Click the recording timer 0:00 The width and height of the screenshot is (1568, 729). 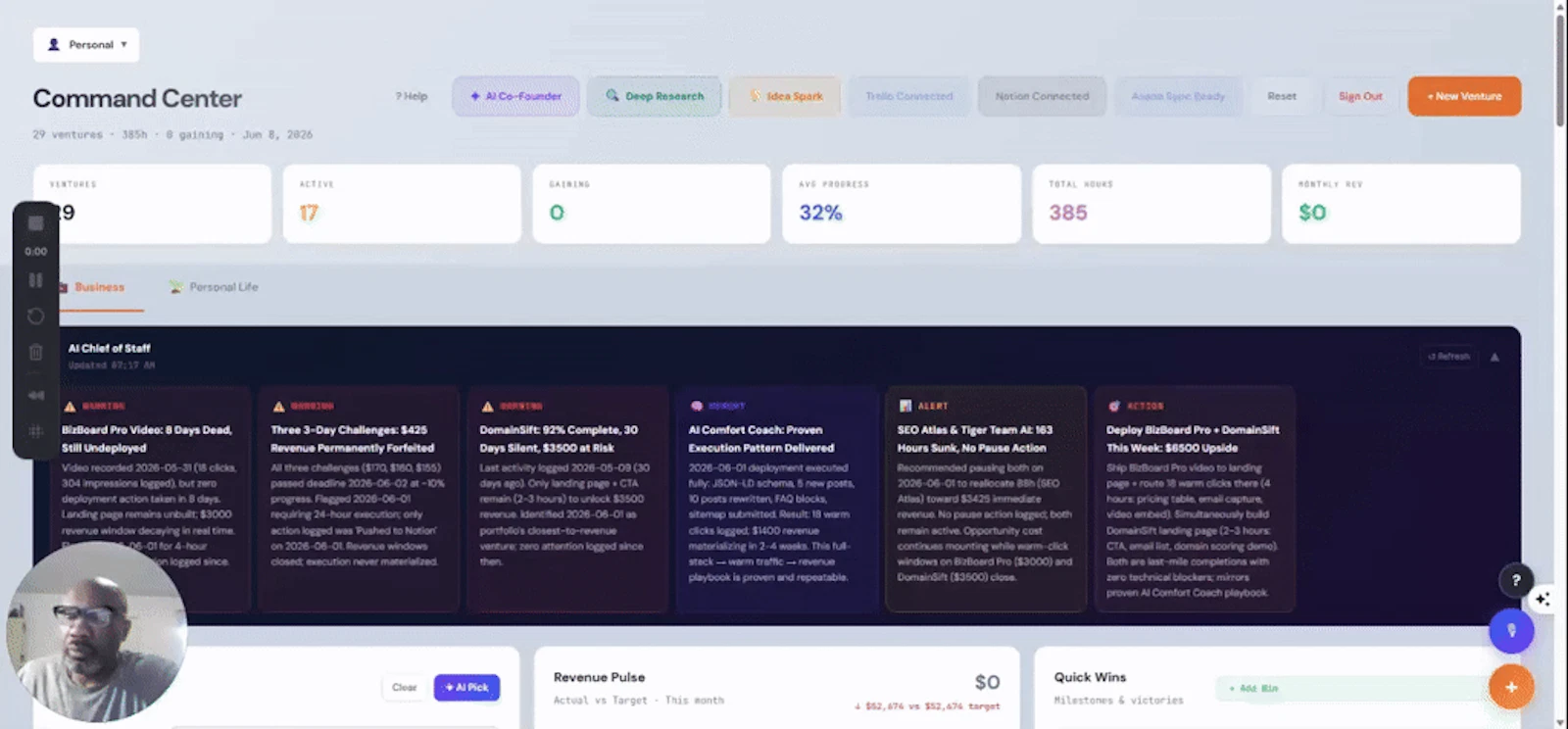pyautogui.click(x=35, y=252)
